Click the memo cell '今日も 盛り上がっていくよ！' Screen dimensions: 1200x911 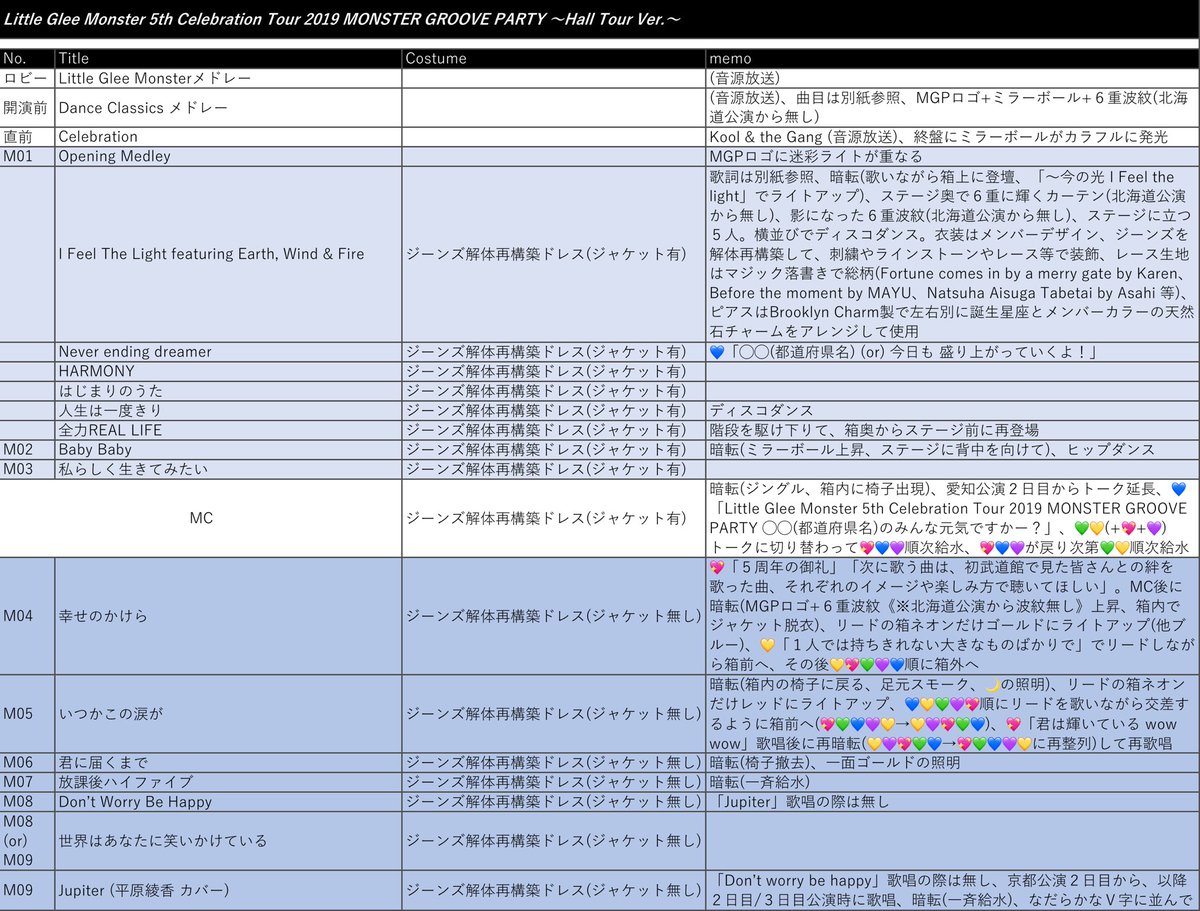[952, 352]
